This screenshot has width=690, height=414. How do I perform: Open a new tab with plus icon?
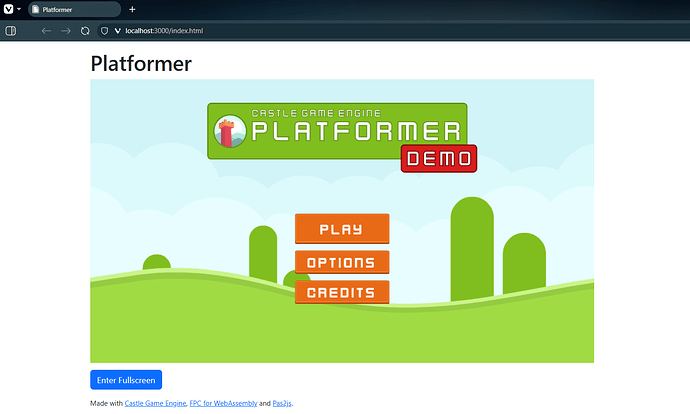coord(132,9)
